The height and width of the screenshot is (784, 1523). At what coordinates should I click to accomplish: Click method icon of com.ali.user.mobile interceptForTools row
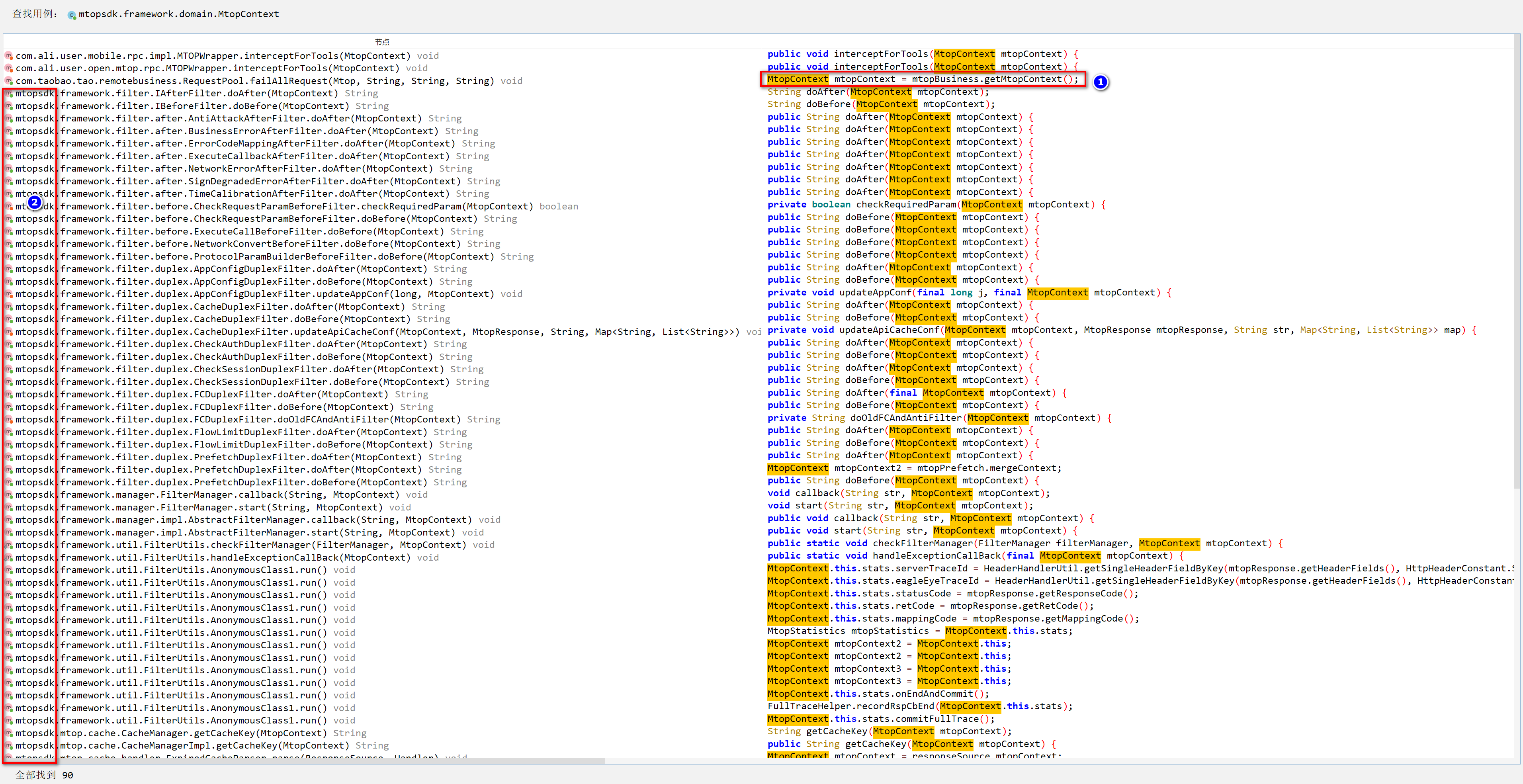coord(9,56)
